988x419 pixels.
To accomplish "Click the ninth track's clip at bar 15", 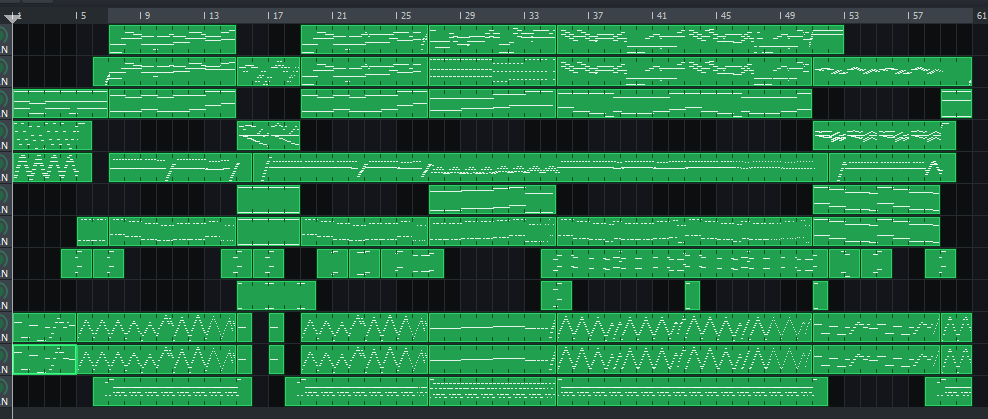I will tap(276, 295).
